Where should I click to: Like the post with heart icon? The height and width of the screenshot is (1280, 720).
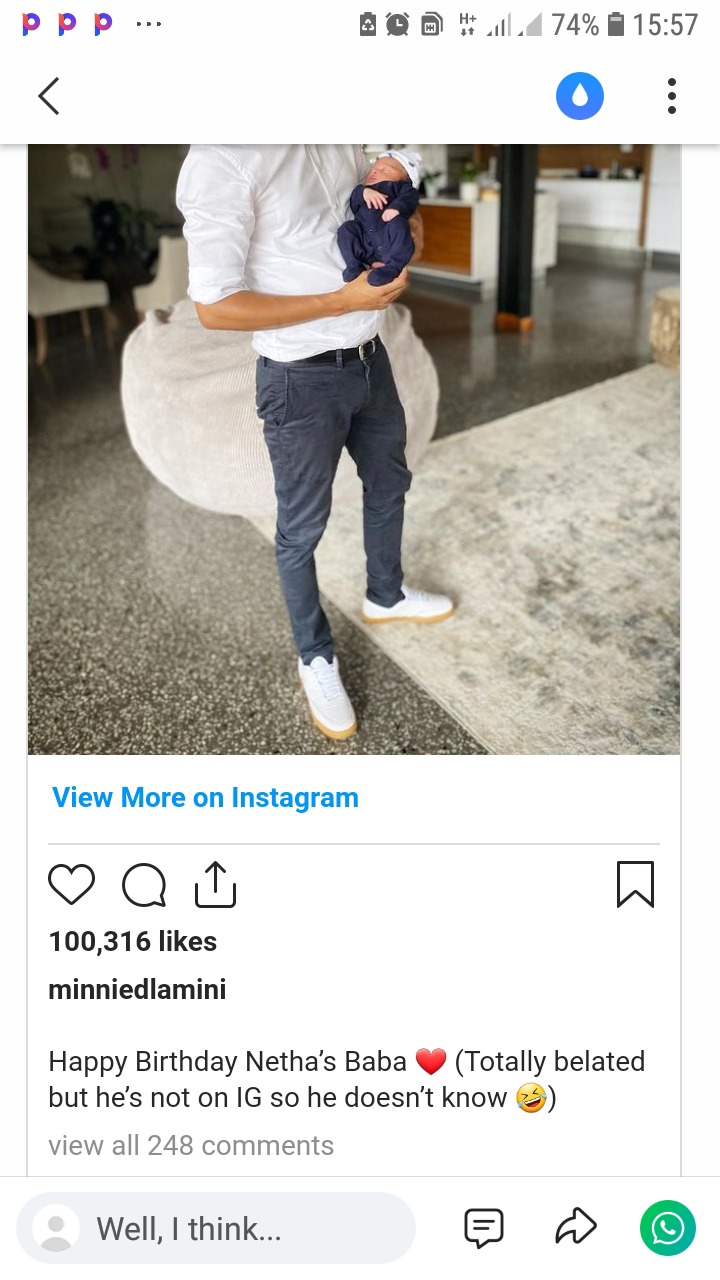pos(71,885)
